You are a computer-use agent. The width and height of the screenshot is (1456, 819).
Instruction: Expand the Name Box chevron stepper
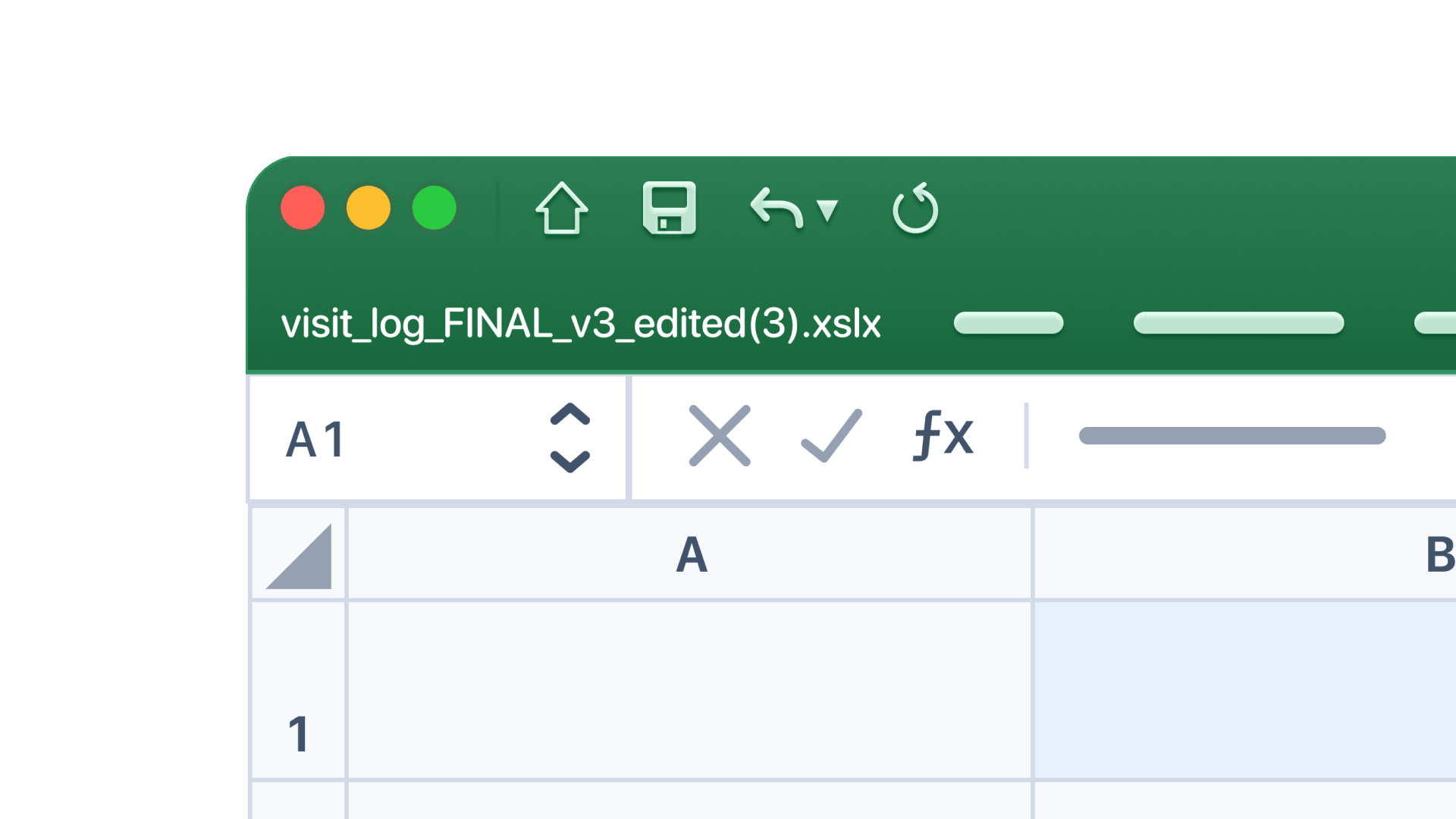(x=570, y=438)
